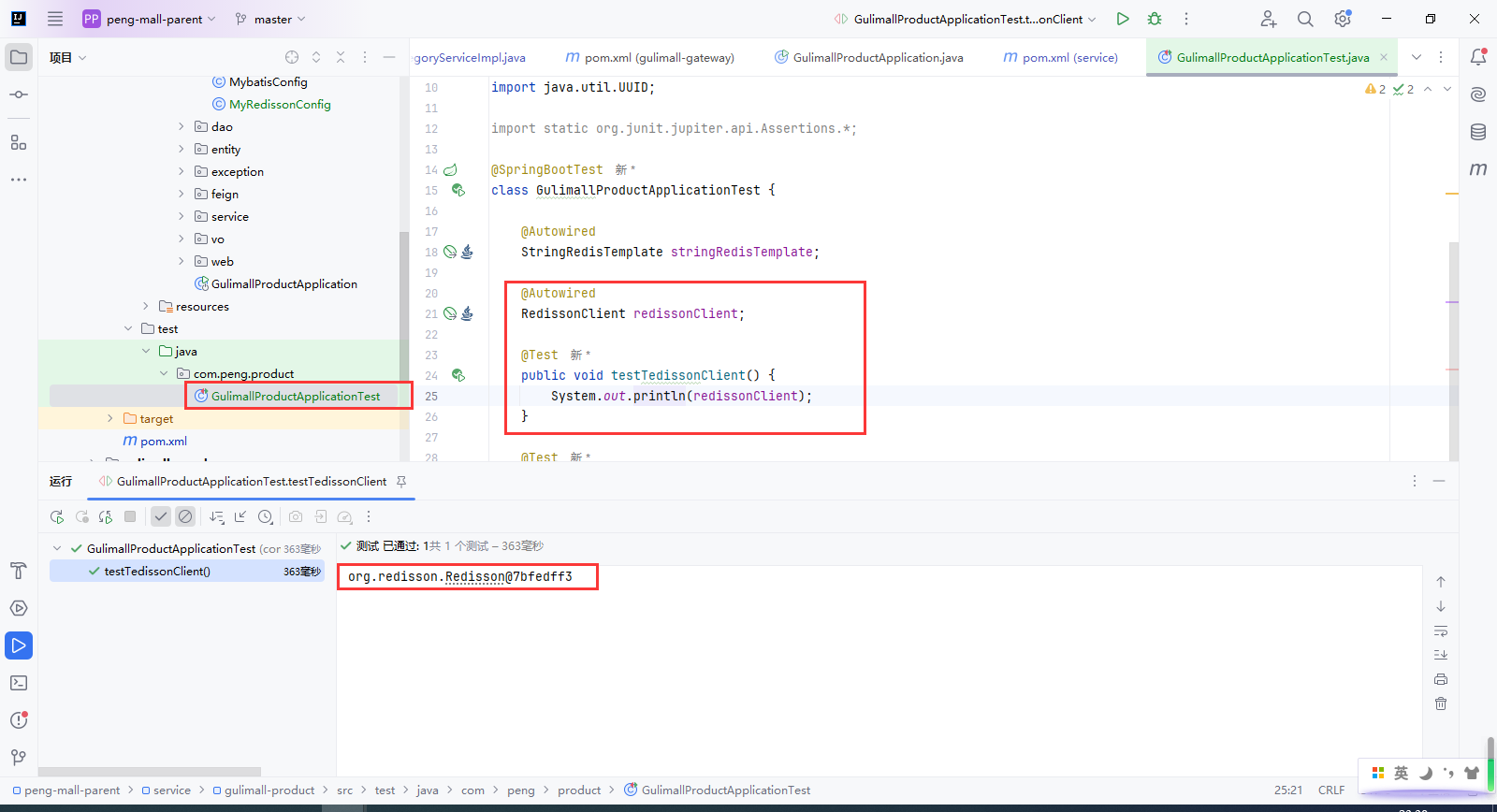Expand the feign folder
The image size is (1497, 812).
pos(182,194)
